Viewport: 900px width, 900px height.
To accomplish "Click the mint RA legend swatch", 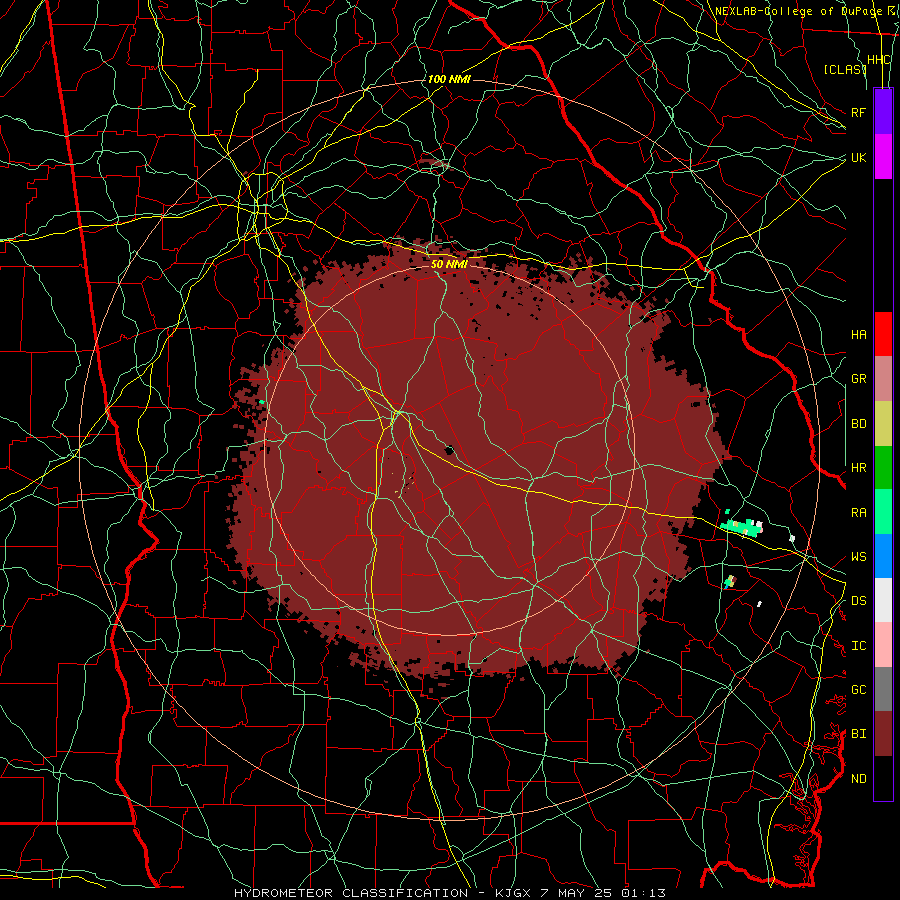I will [883, 512].
